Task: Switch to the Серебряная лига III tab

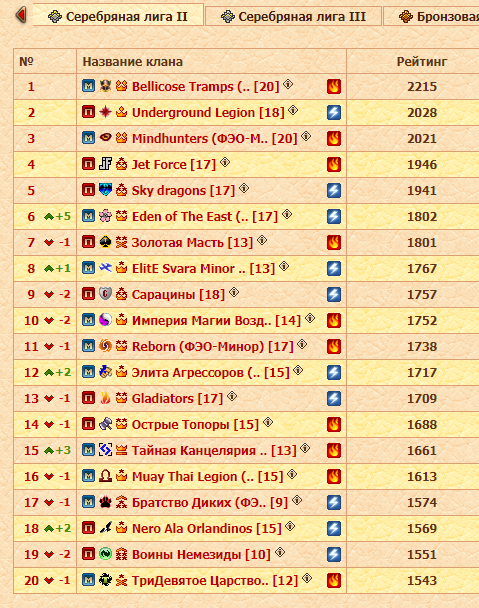Action: pyautogui.click(x=293, y=17)
